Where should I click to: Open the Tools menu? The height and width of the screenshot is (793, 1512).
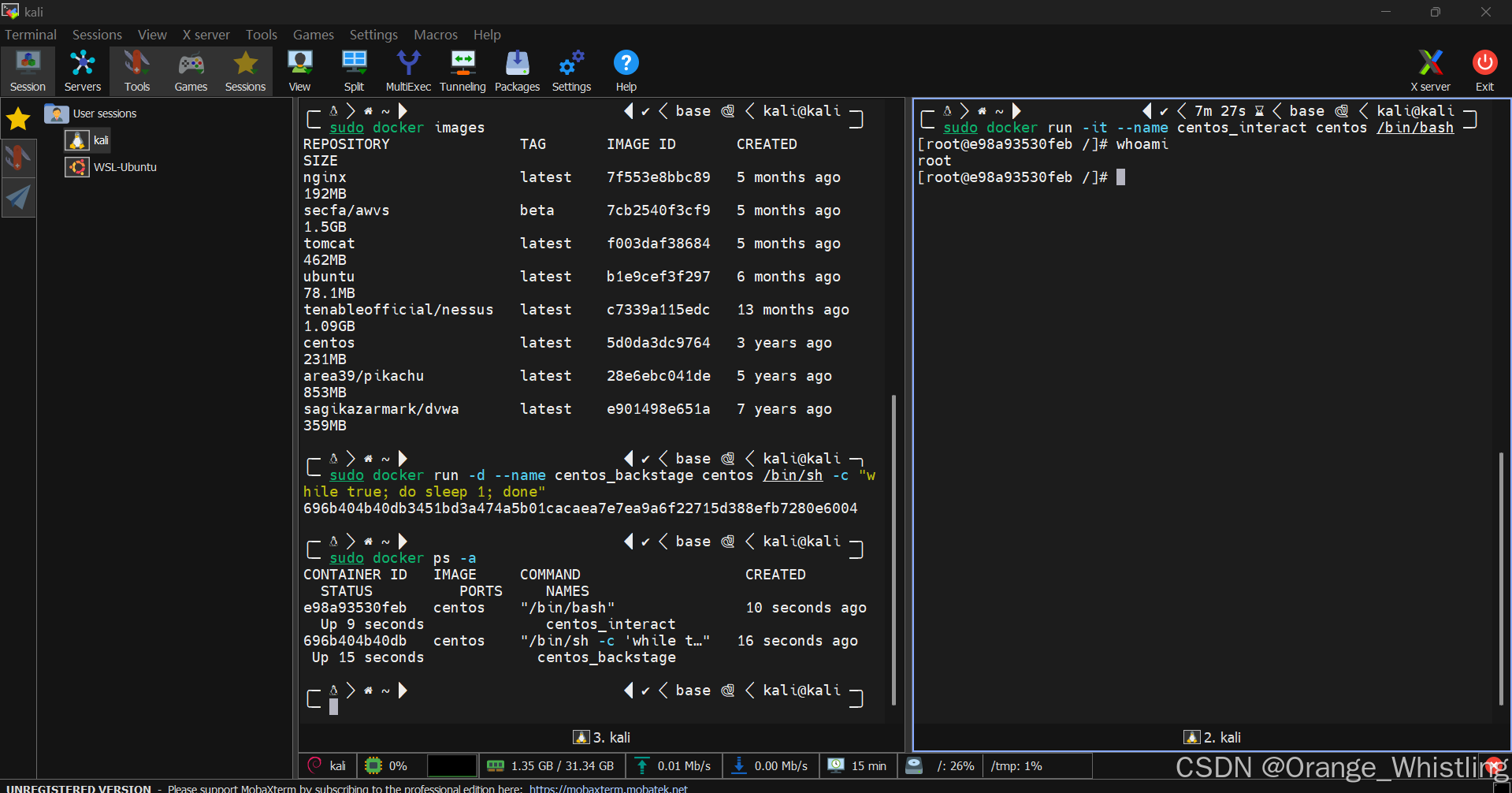(261, 35)
